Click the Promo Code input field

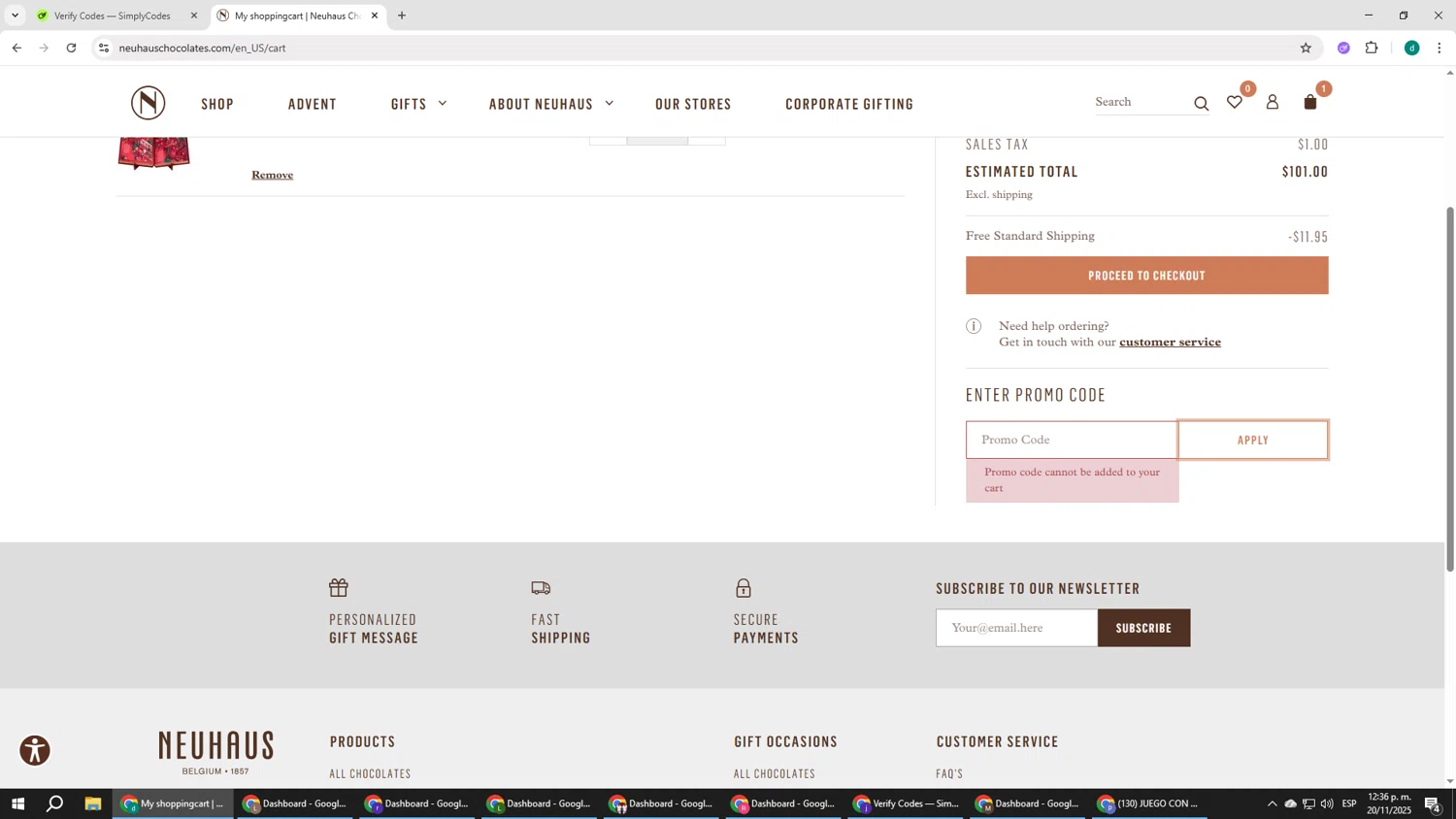click(x=1072, y=440)
